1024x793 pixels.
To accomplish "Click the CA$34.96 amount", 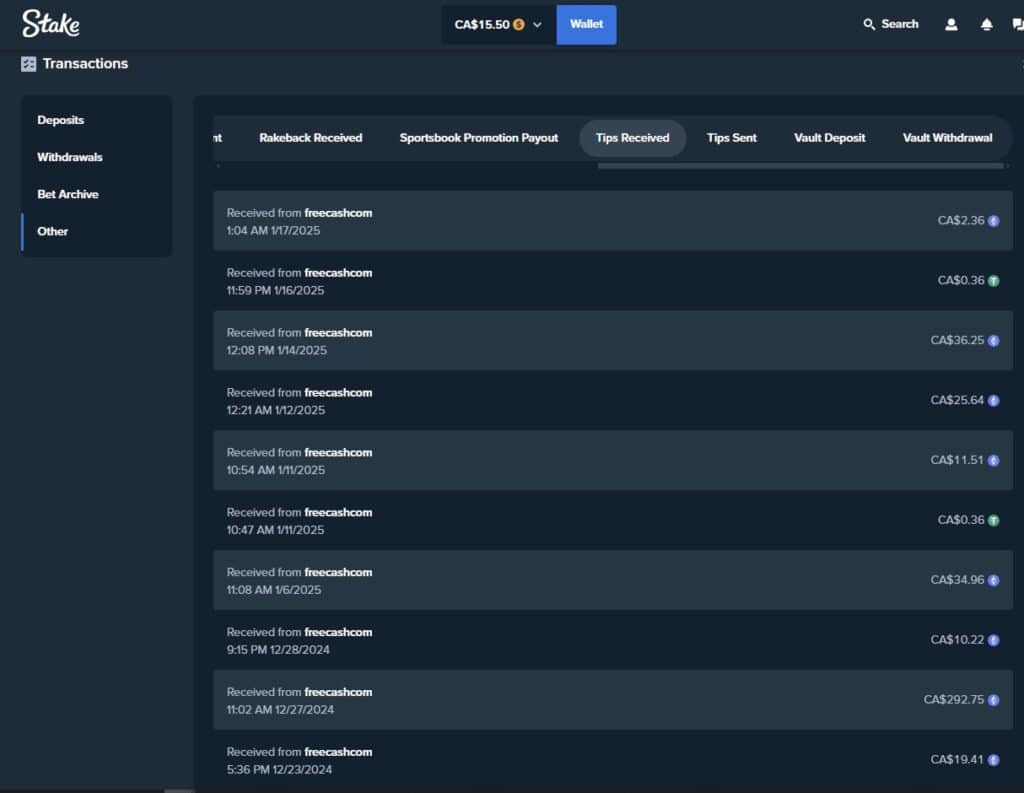I will (x=957, y=580).
